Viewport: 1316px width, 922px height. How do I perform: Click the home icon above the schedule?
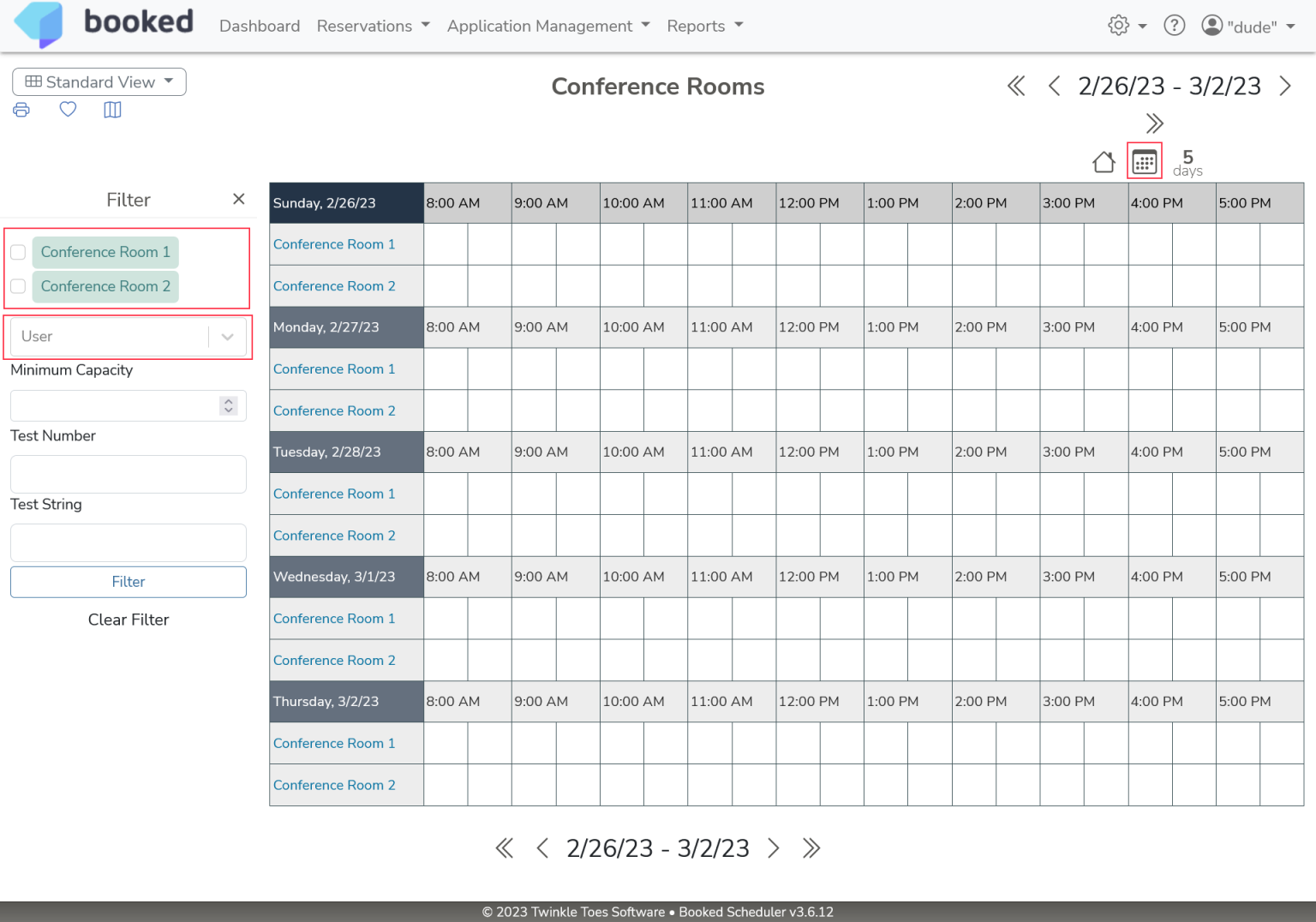[1104, 162]
